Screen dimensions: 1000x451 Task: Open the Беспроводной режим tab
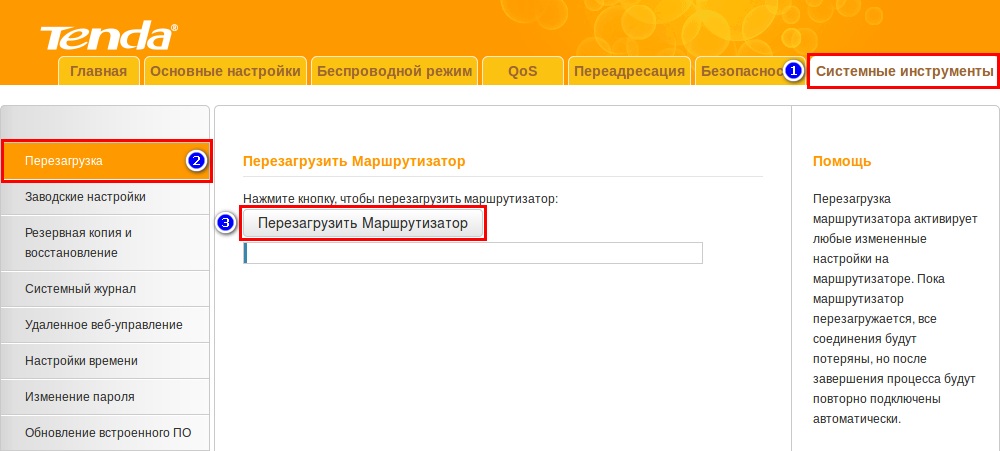tap(395, 71)
